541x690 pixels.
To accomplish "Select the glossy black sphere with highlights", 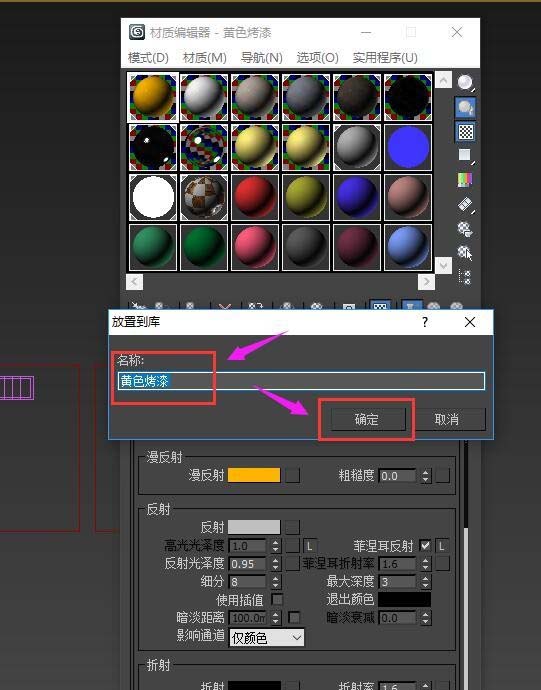I will tap(153, 147).
